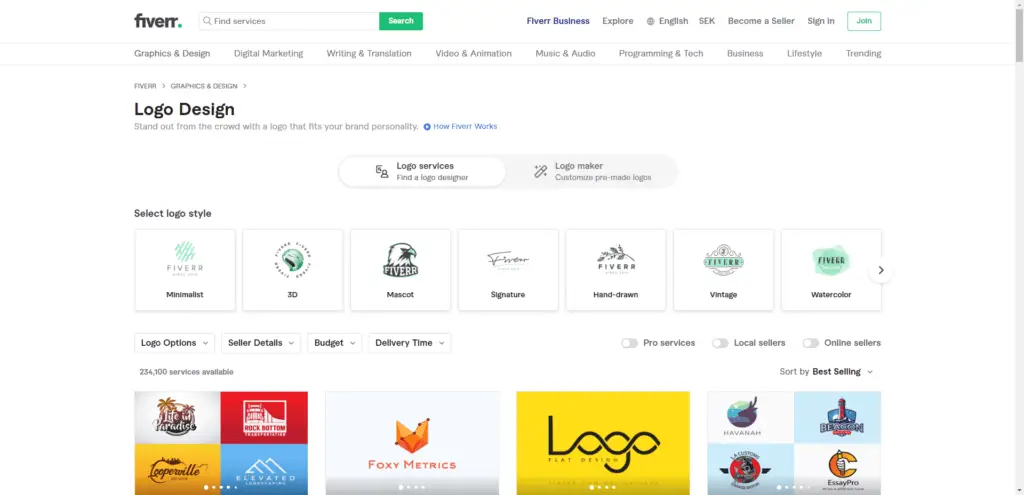Open the yellow Logo flat design gig
Screen dimensions: 1024x495
point(603,443)
